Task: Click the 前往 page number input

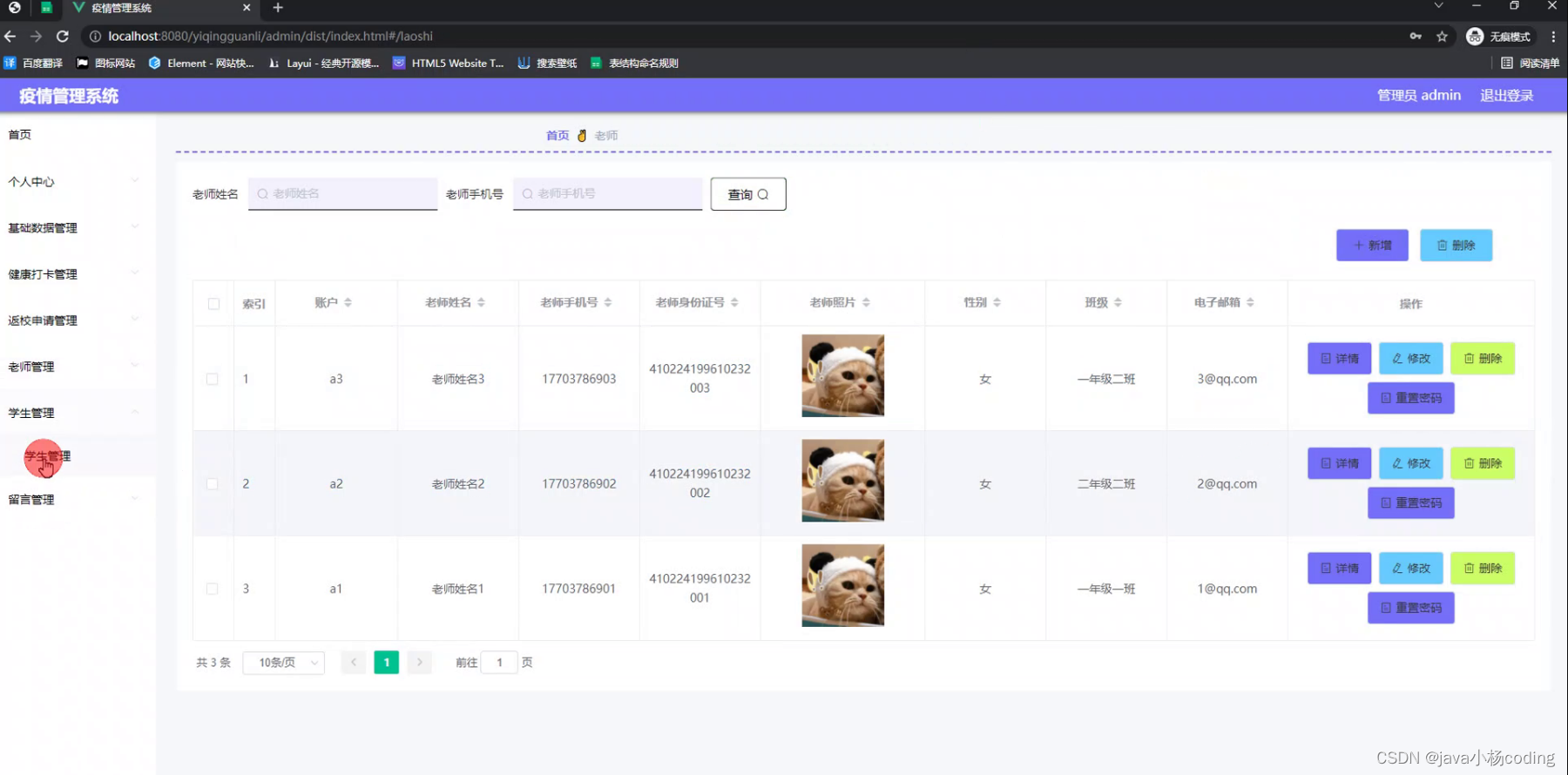Action: (499, 663)
